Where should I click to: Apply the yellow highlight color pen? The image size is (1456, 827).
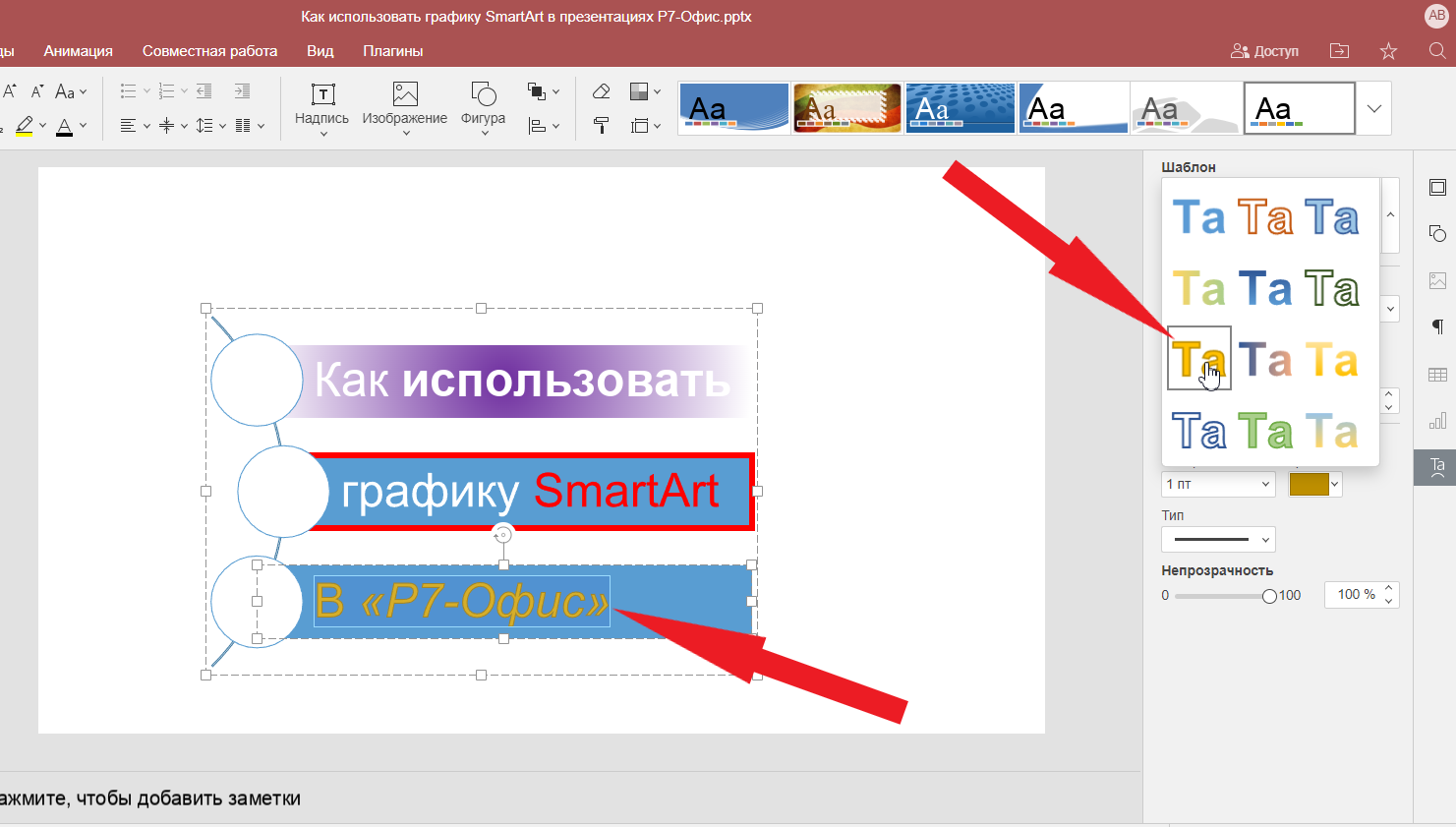pyautogui.click(x=24, y=125)
